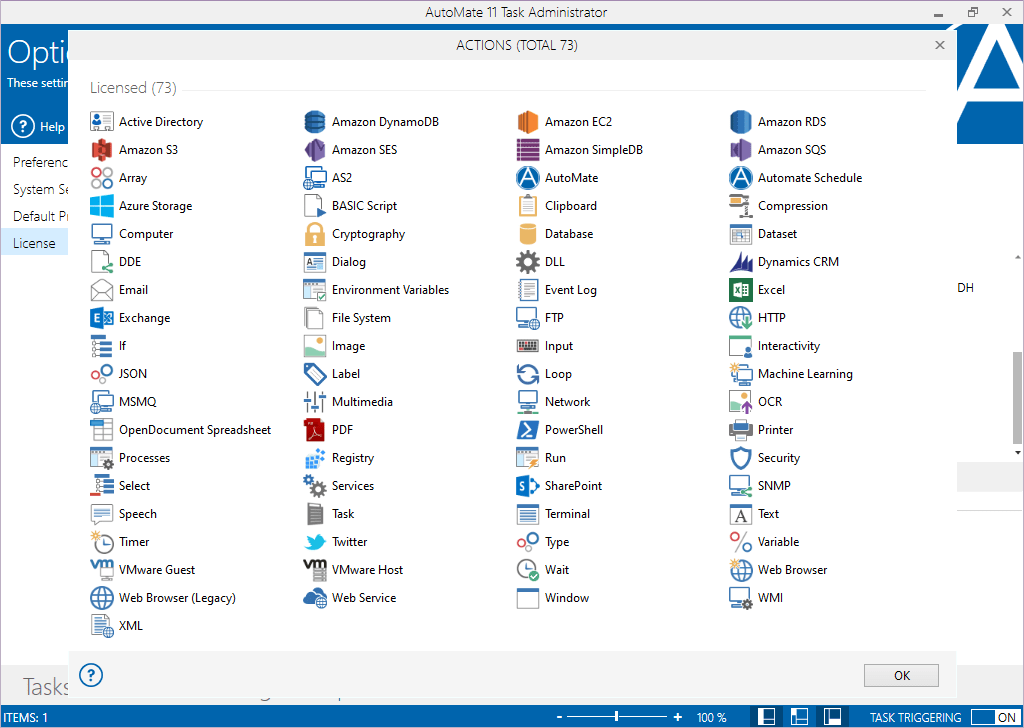
Task: Click the DLL gear icon
Action: point(528,262)
